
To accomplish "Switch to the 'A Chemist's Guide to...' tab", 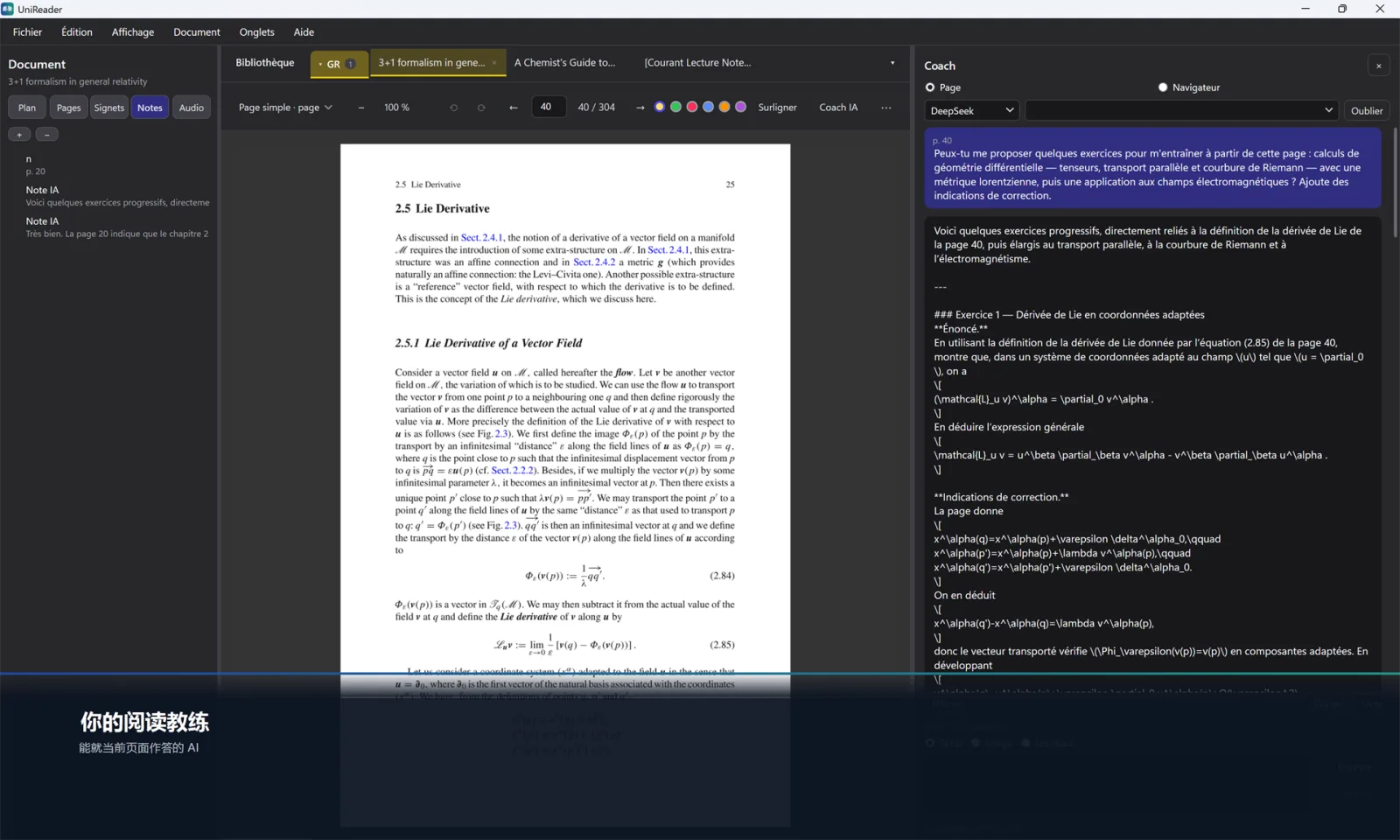I will click(x=565, y=63).
